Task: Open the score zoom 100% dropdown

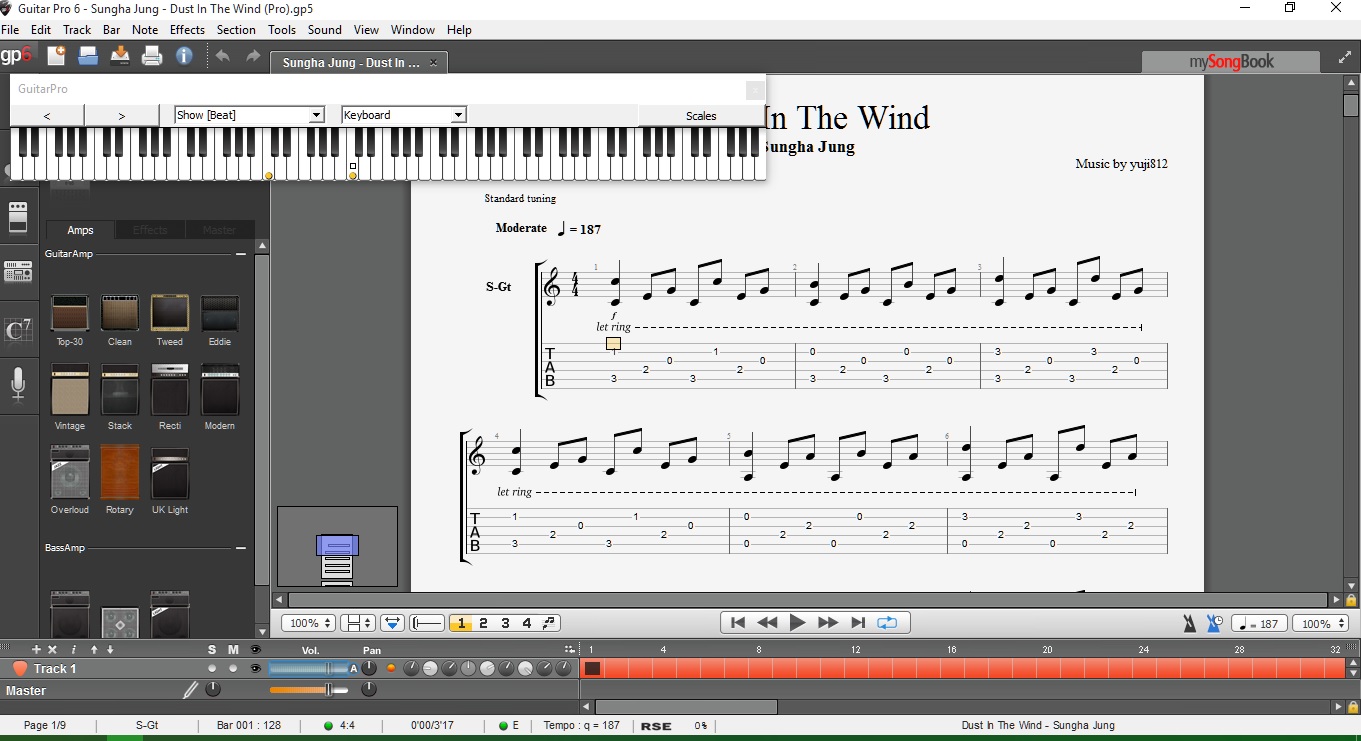Action: coord(308,623)
